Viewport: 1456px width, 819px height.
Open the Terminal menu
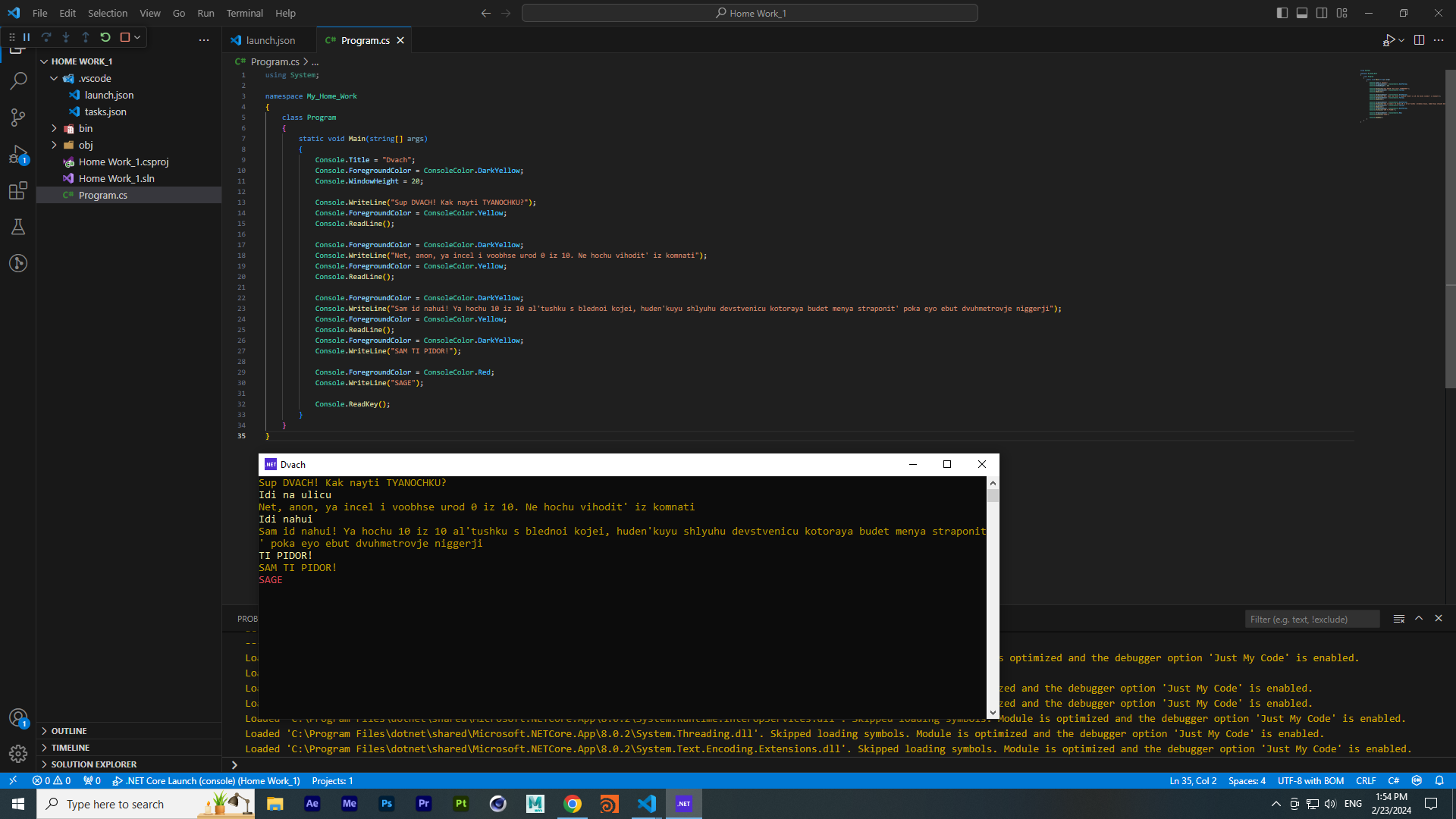click(x=244, y=13)
